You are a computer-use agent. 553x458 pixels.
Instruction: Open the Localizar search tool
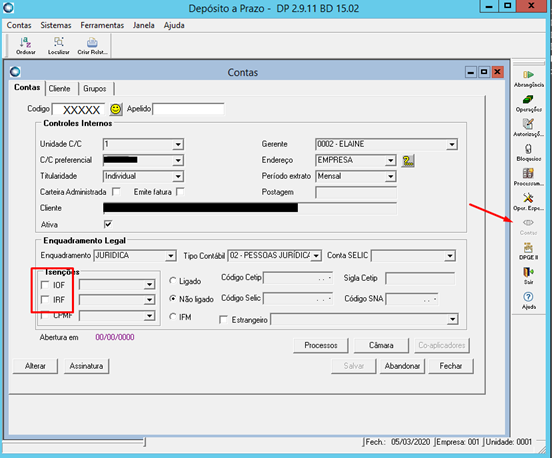(x=59, y=46)
